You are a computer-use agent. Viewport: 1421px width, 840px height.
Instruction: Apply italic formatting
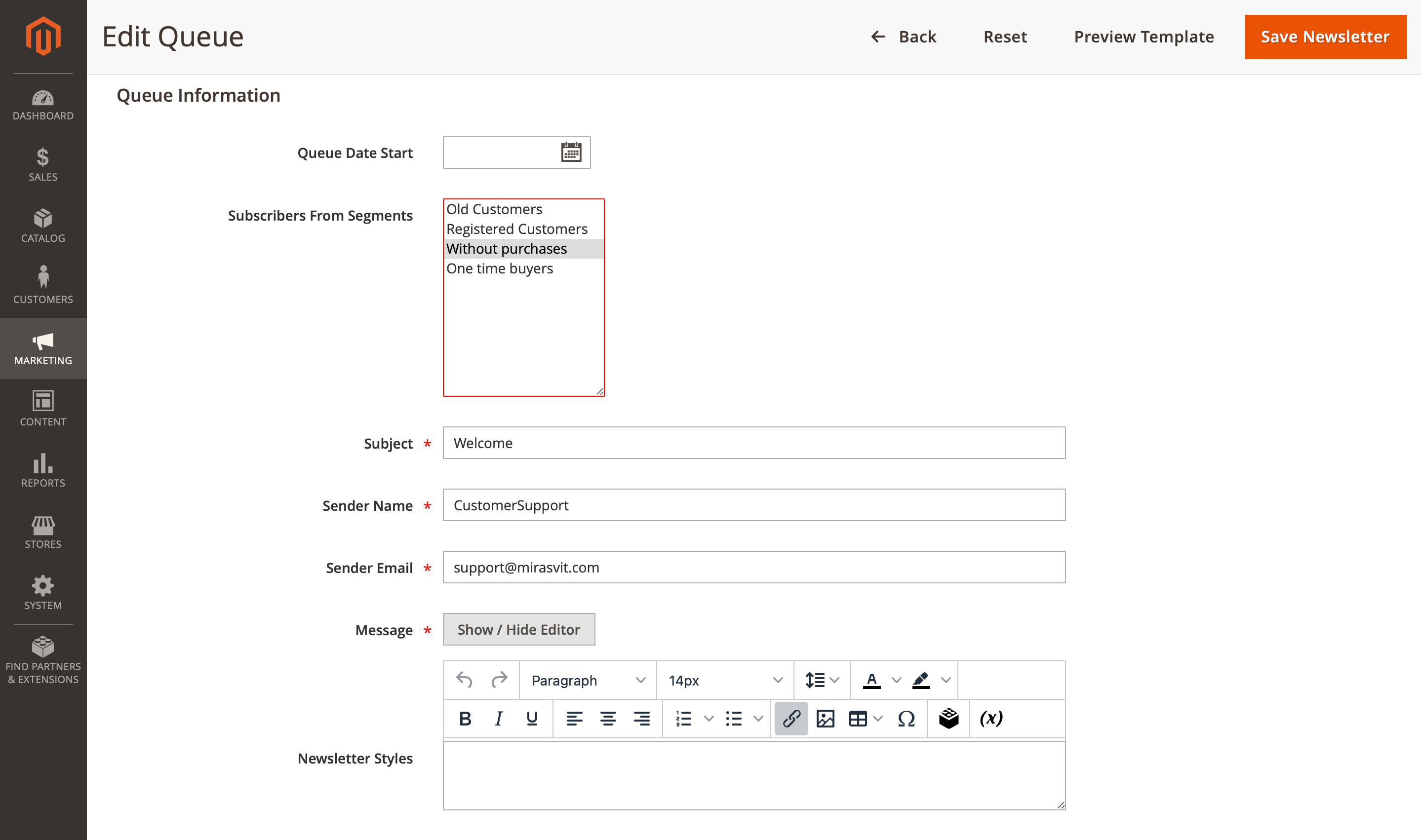click(498, 718)
